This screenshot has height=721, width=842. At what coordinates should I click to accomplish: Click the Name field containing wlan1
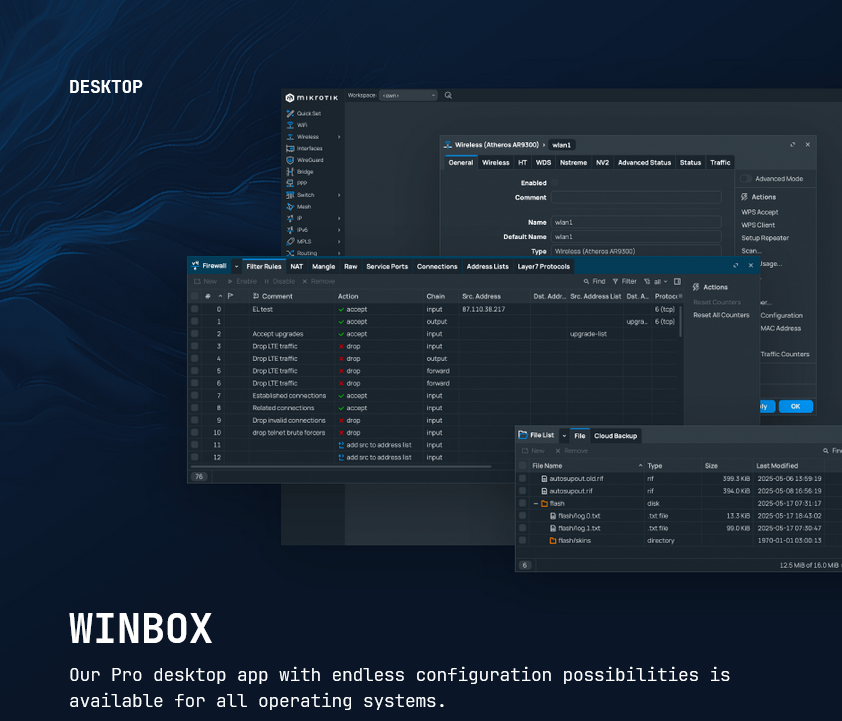[636, 222]
